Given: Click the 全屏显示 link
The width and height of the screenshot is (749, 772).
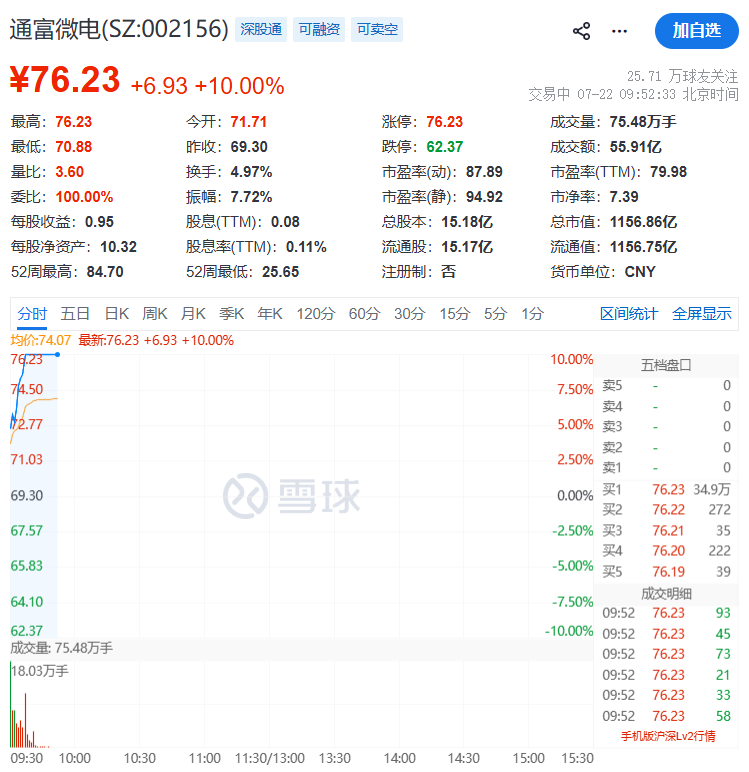Looking at the screenshot, I should click(702, 314).
